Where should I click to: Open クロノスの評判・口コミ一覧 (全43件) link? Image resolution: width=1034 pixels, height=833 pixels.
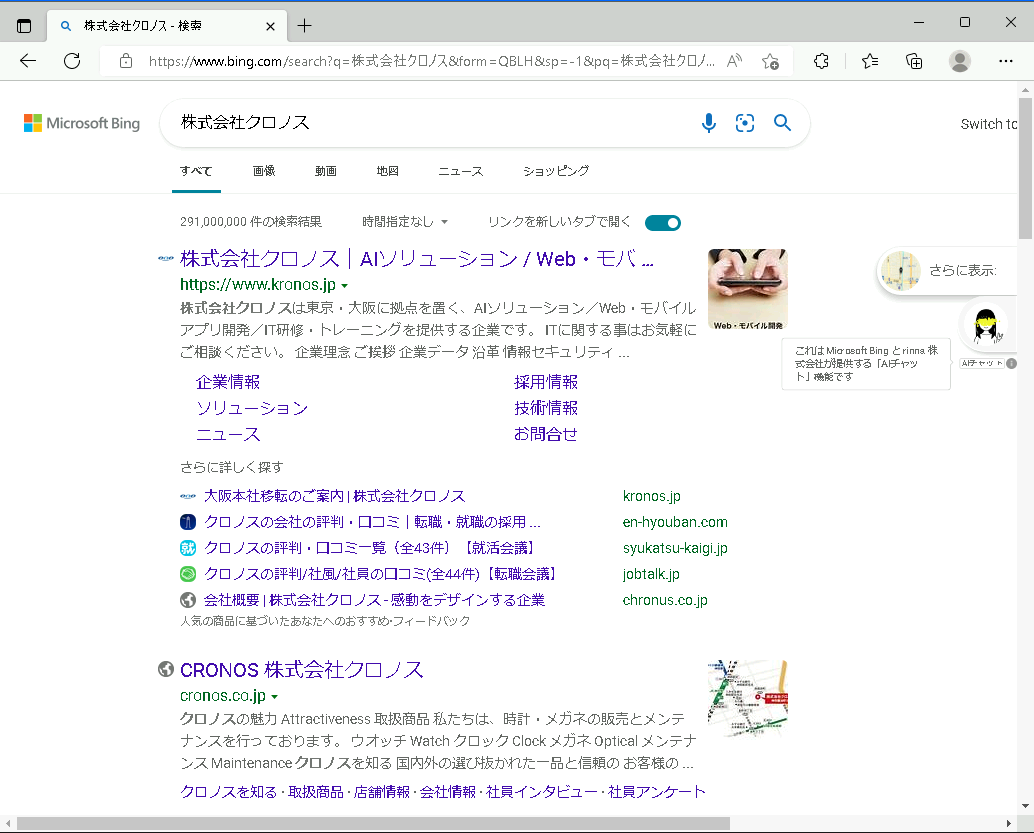[371, 548]
